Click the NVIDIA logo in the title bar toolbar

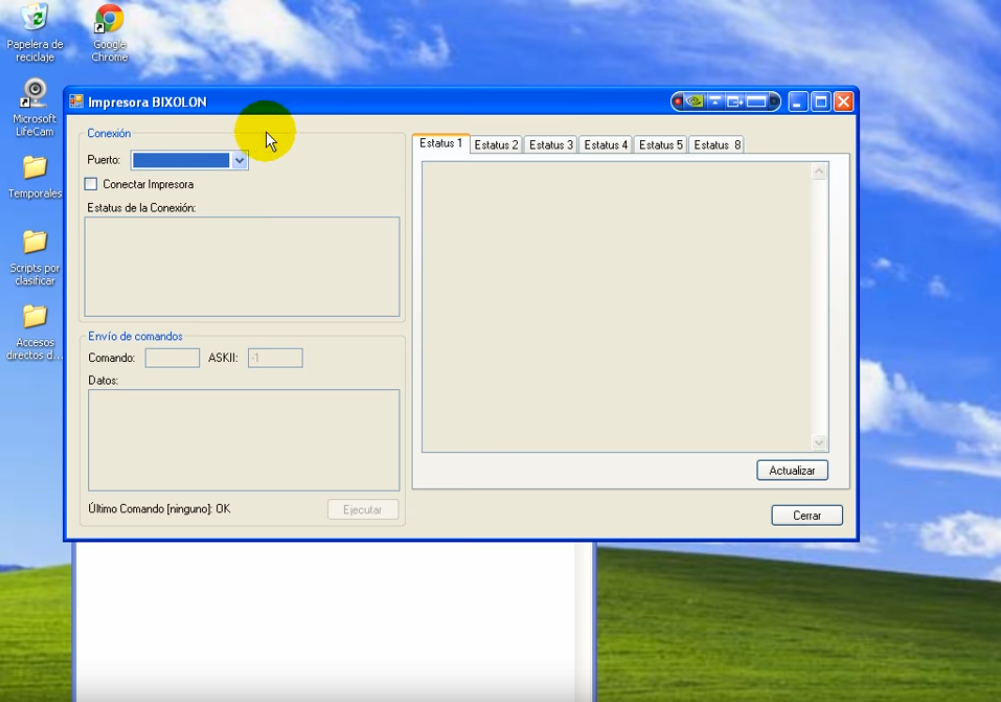pos(695,101)
